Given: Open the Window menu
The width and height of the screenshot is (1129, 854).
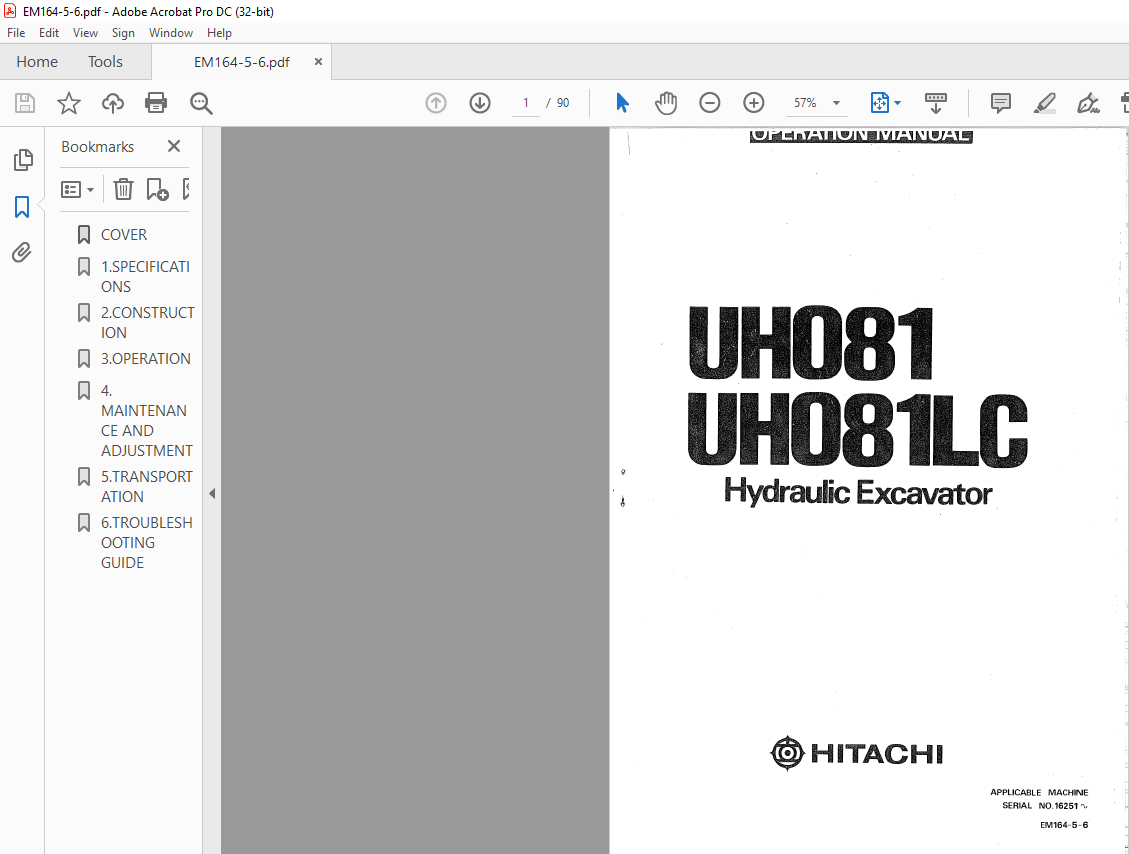Looking at the screenshot, I should pos(171,33).
